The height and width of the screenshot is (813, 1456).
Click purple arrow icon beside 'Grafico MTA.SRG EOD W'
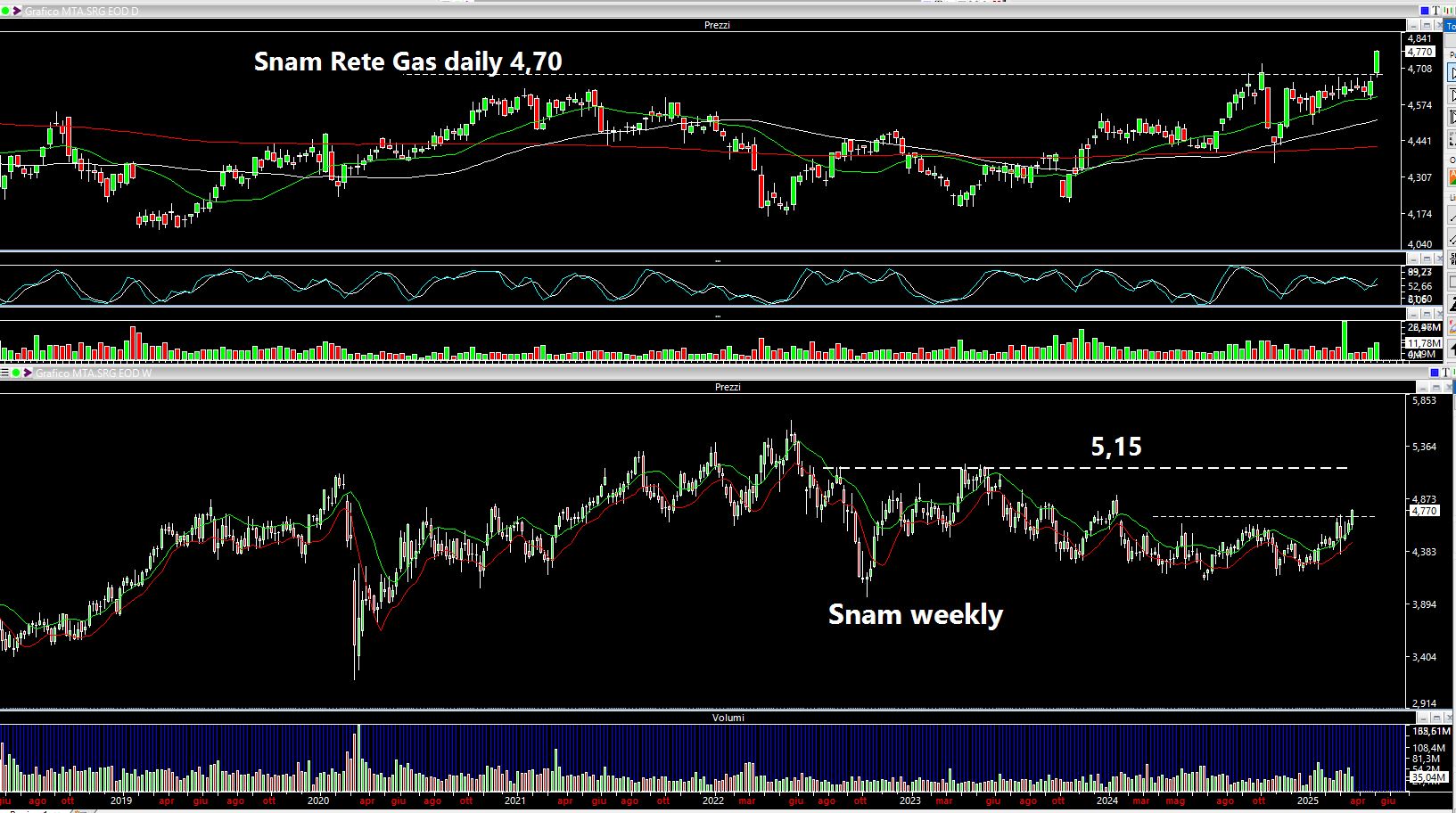[28, 373]
